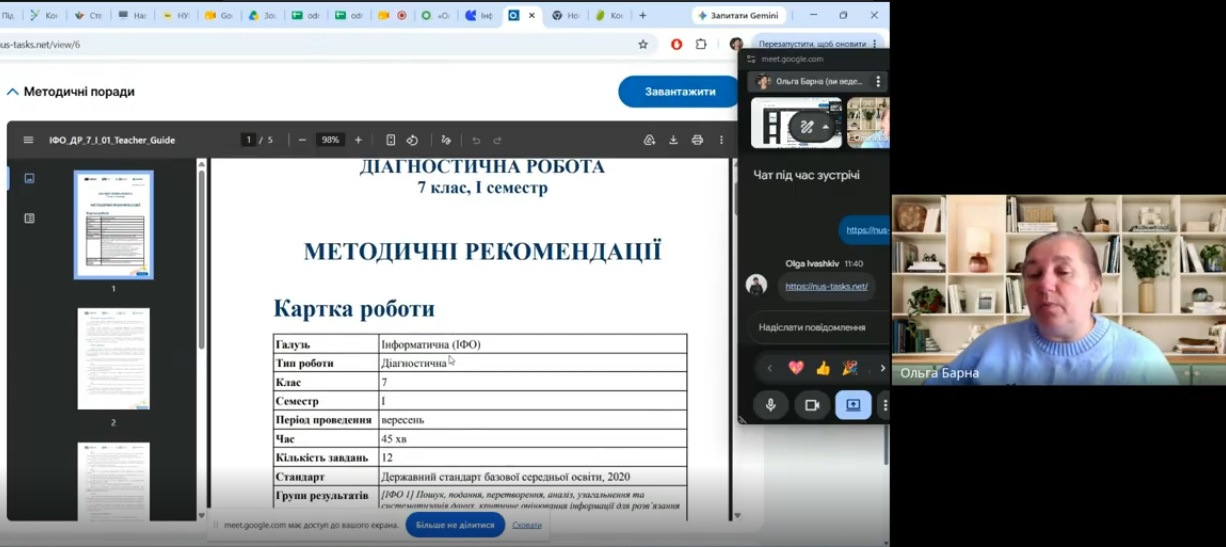Toggle screen presentation button in Meet
Image resolution: width=1226 pixels, height=547 pixels.
tap(853, 405)
